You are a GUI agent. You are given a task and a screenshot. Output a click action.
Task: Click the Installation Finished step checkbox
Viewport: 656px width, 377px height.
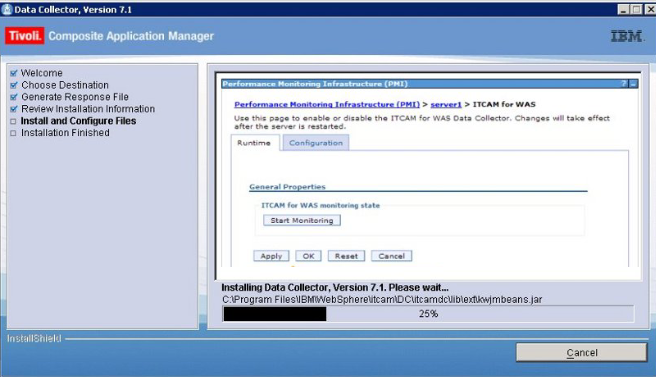[13, 133]
